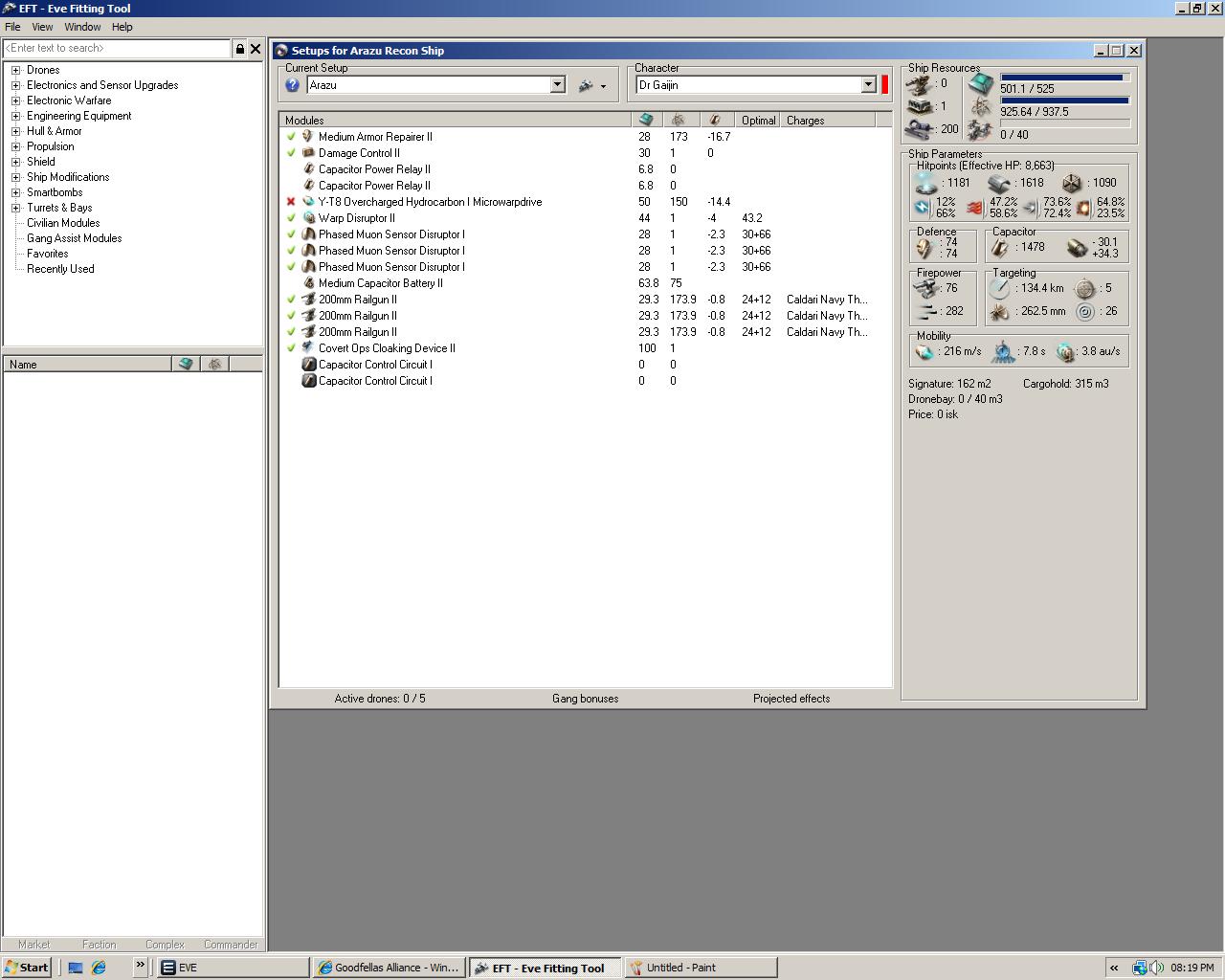
Task: Switch to the Market tab
Action: (x=33, y=945)
